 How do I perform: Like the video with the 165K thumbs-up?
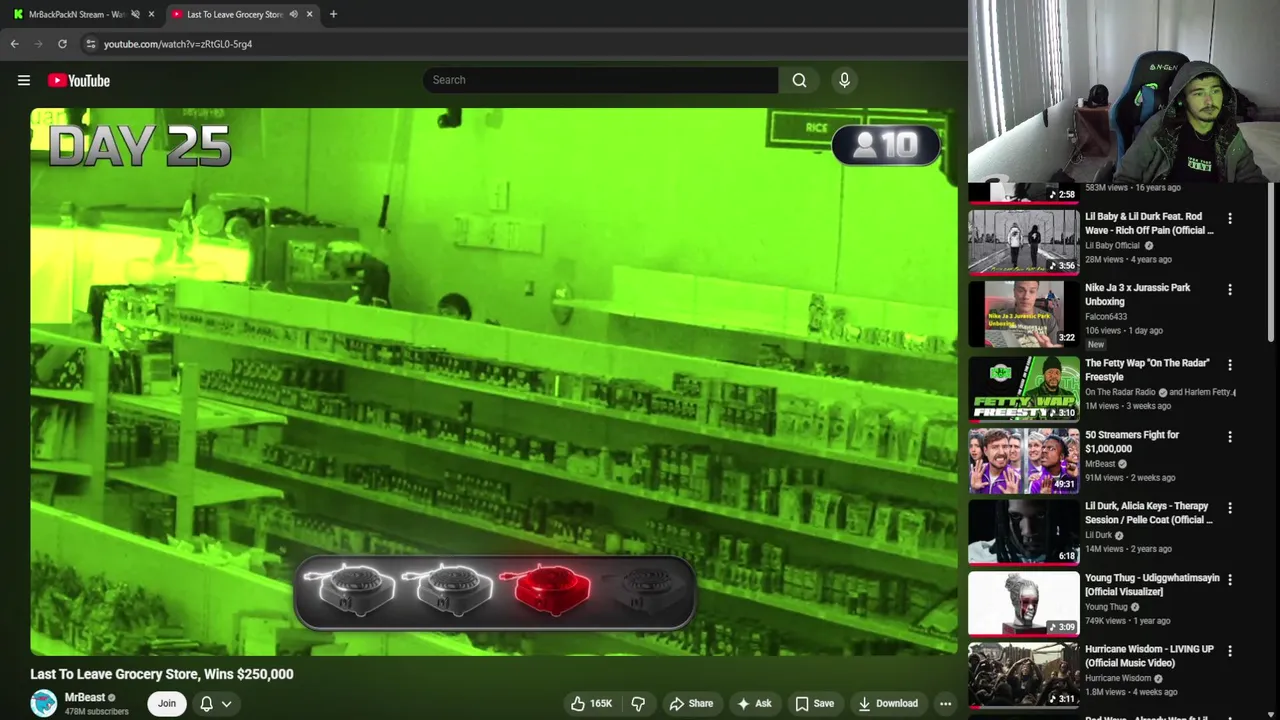590,703
